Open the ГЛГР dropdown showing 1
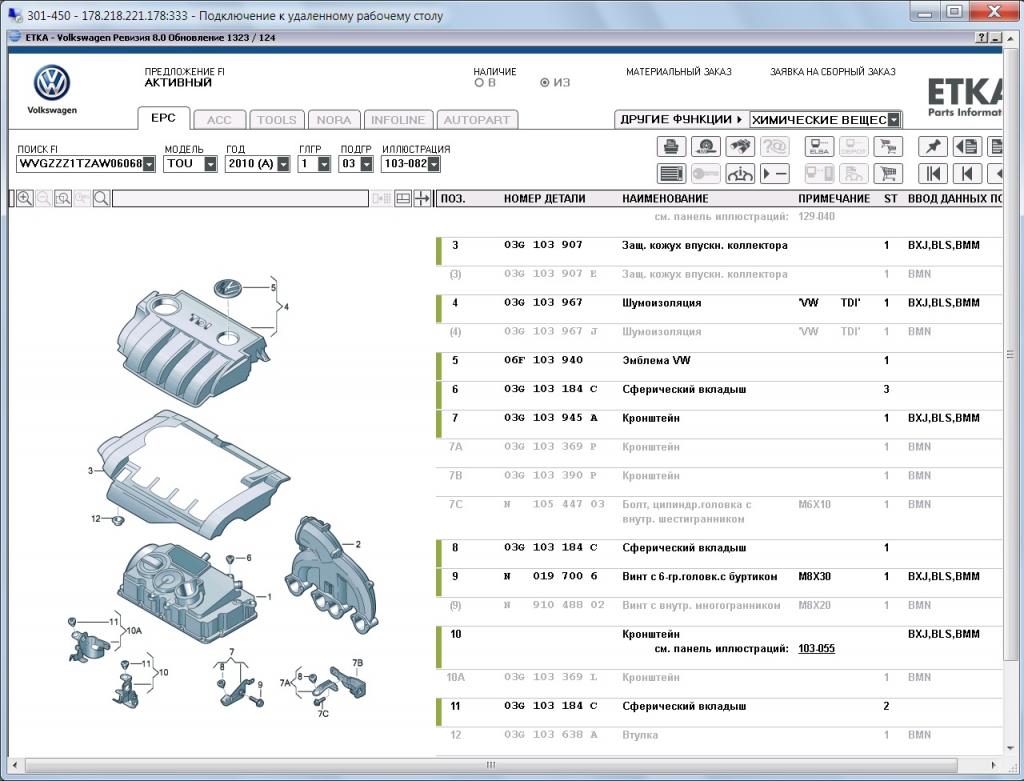Screen dimensions: 1024x781 tap(324, 164)
